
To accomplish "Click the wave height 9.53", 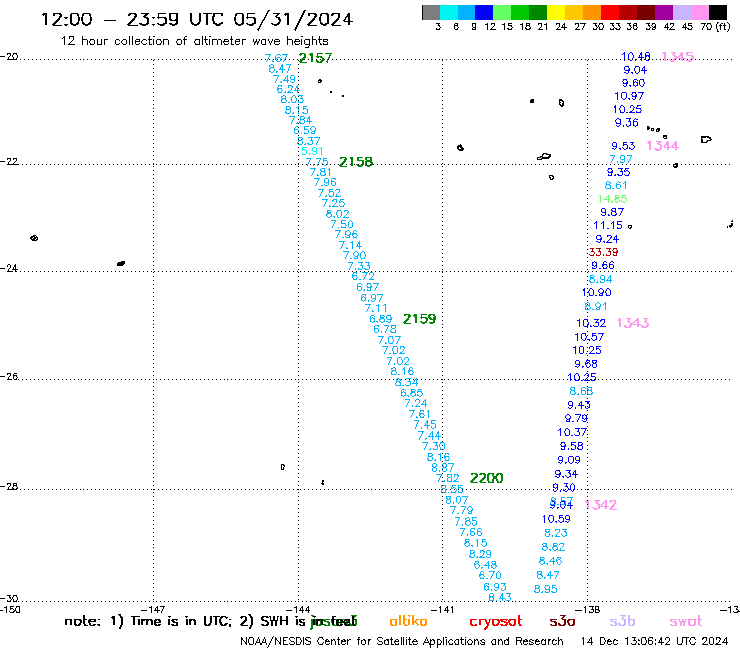I will (623, 146).
